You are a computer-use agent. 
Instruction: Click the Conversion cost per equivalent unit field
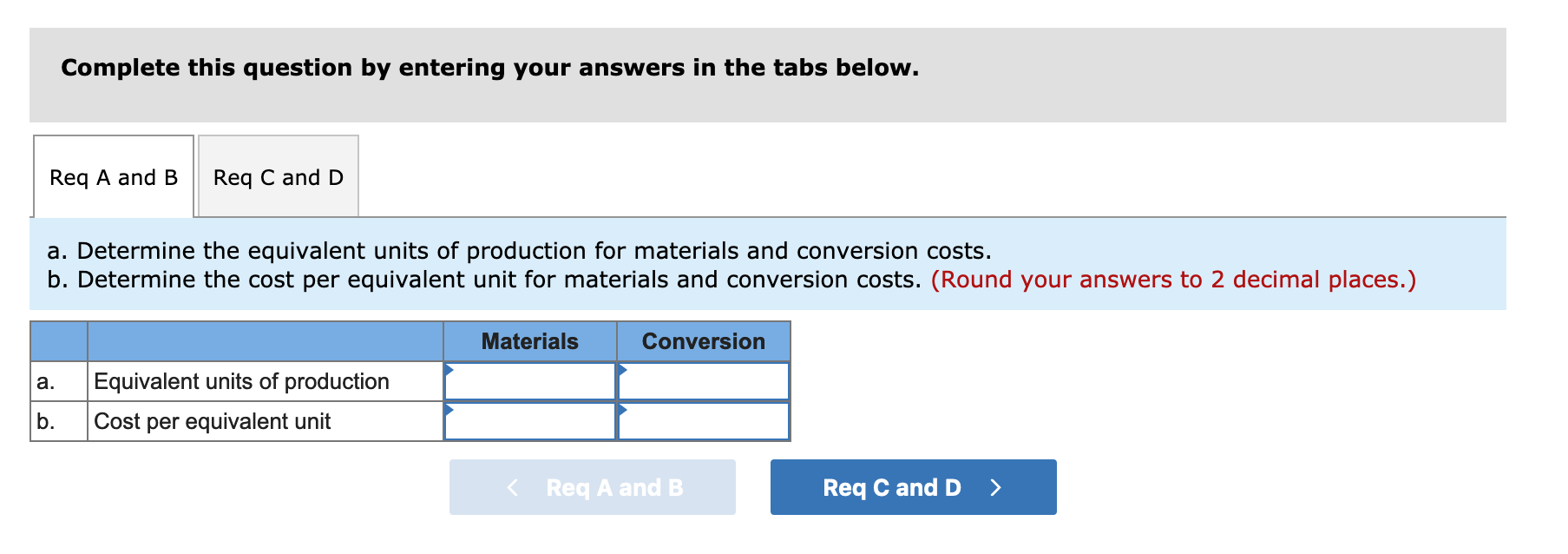[705, 422]
